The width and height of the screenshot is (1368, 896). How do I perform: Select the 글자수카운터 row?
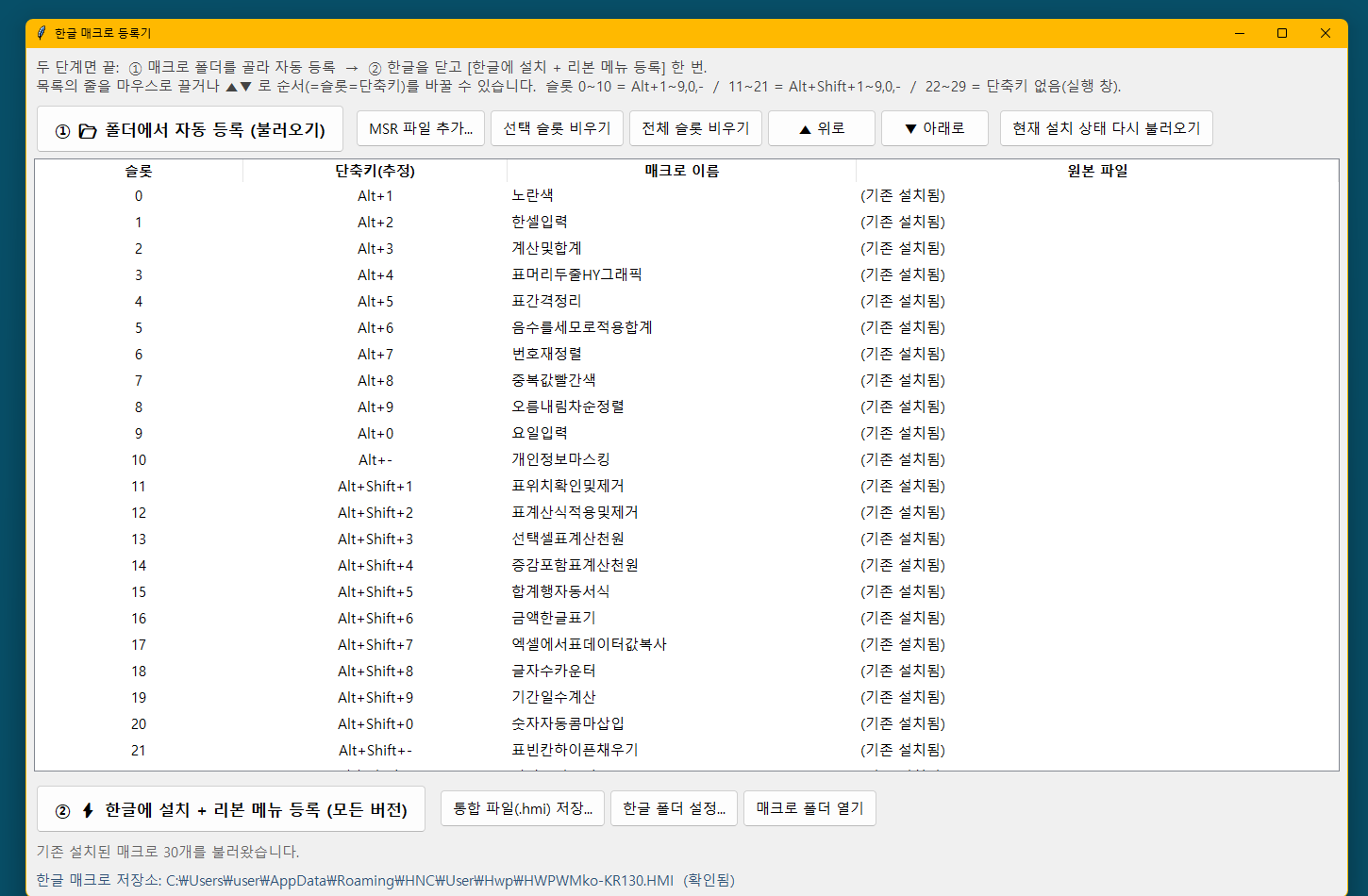coord(687,672)
